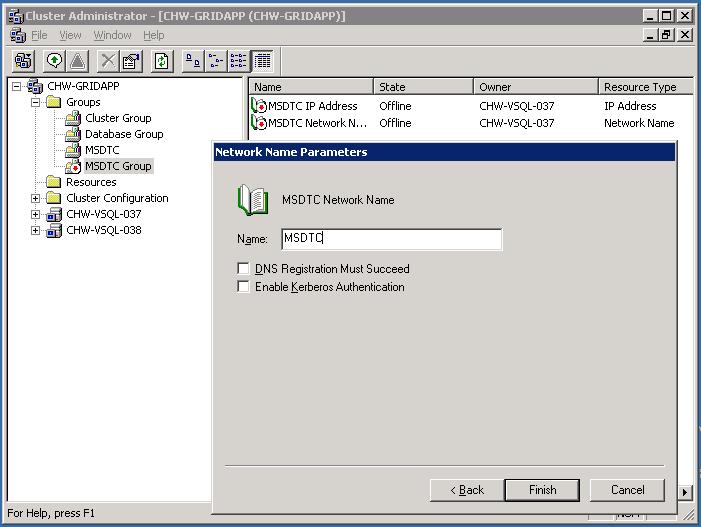Click the Take Offline toolbar icon
The width and height of the screenshot is (701, 527).
coord(77,61)
